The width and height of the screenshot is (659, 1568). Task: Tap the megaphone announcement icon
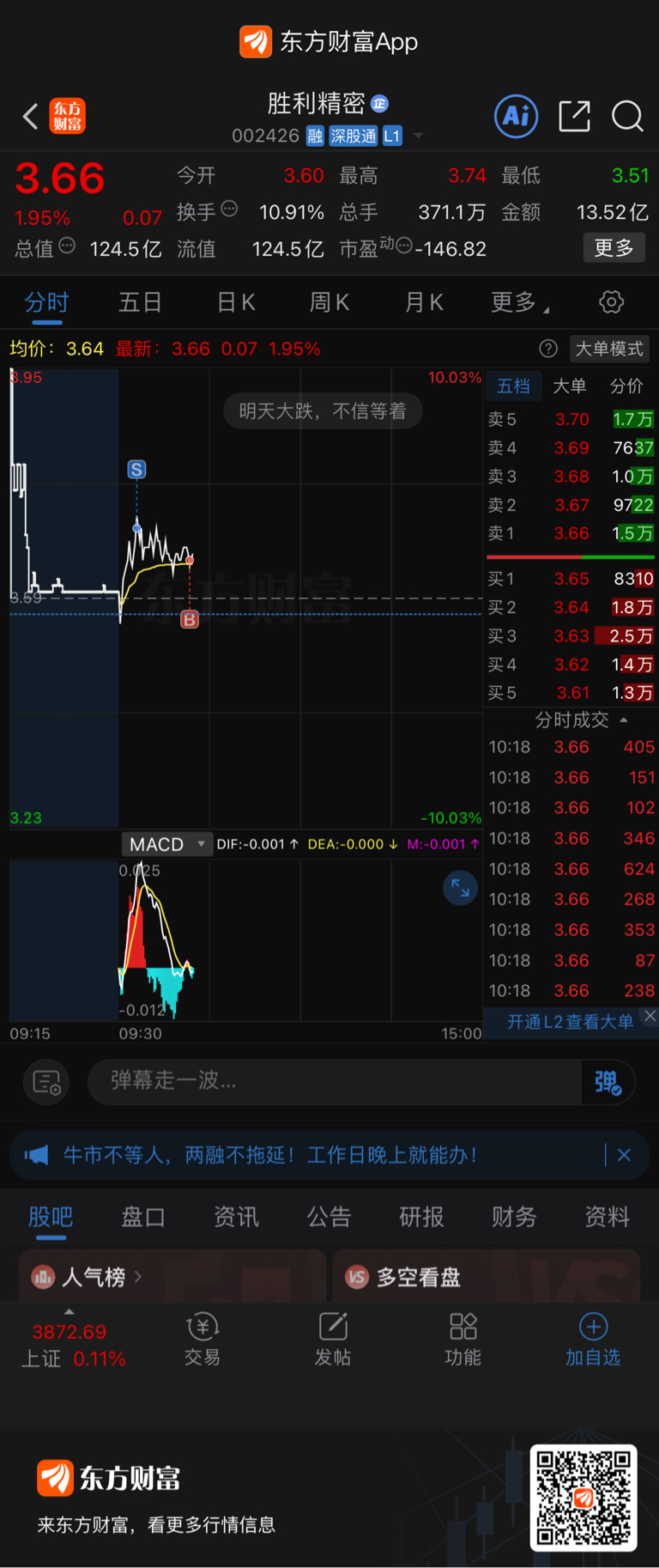(x=36, y=1155)
